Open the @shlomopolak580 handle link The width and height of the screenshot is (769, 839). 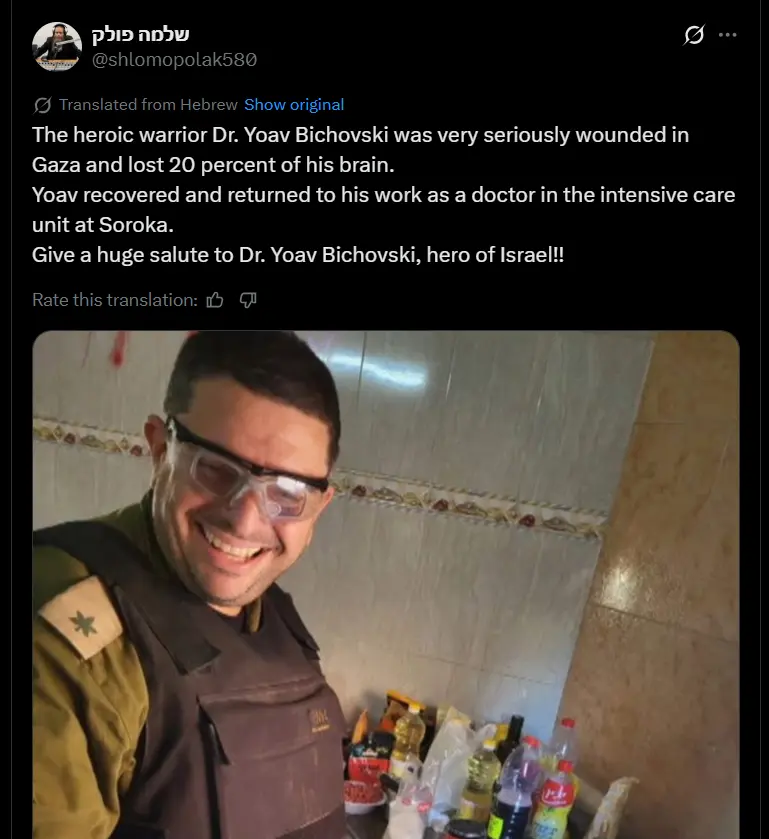click(x=174, y=59)
